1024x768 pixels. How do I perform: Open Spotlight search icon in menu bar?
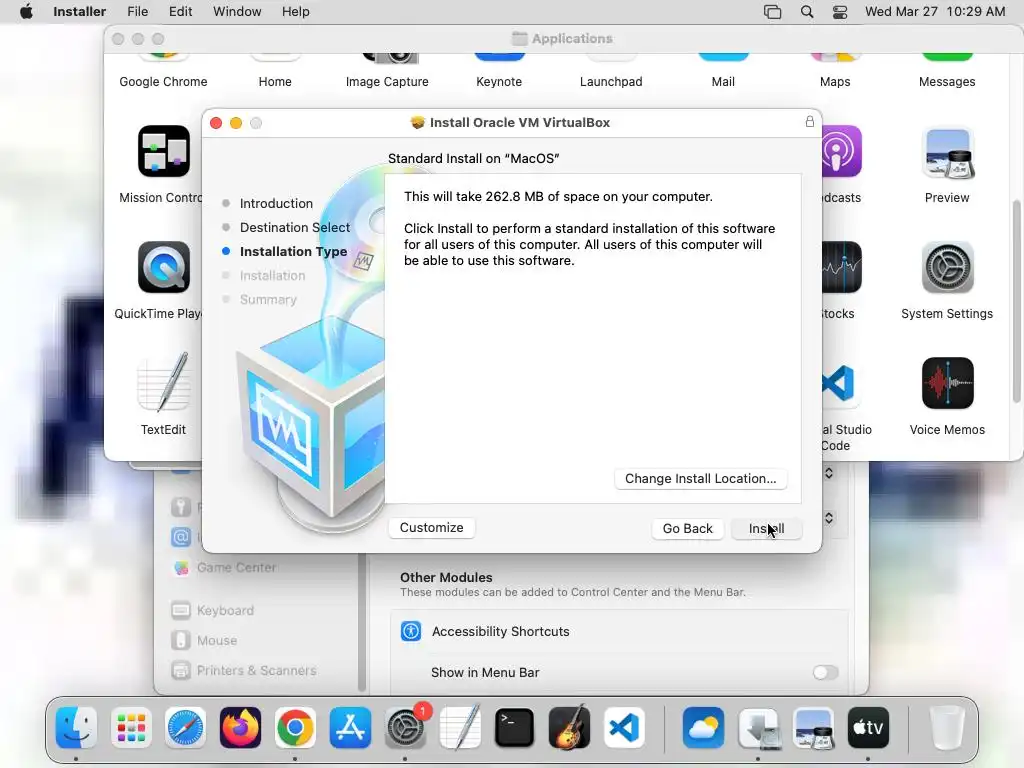(807, 12)
